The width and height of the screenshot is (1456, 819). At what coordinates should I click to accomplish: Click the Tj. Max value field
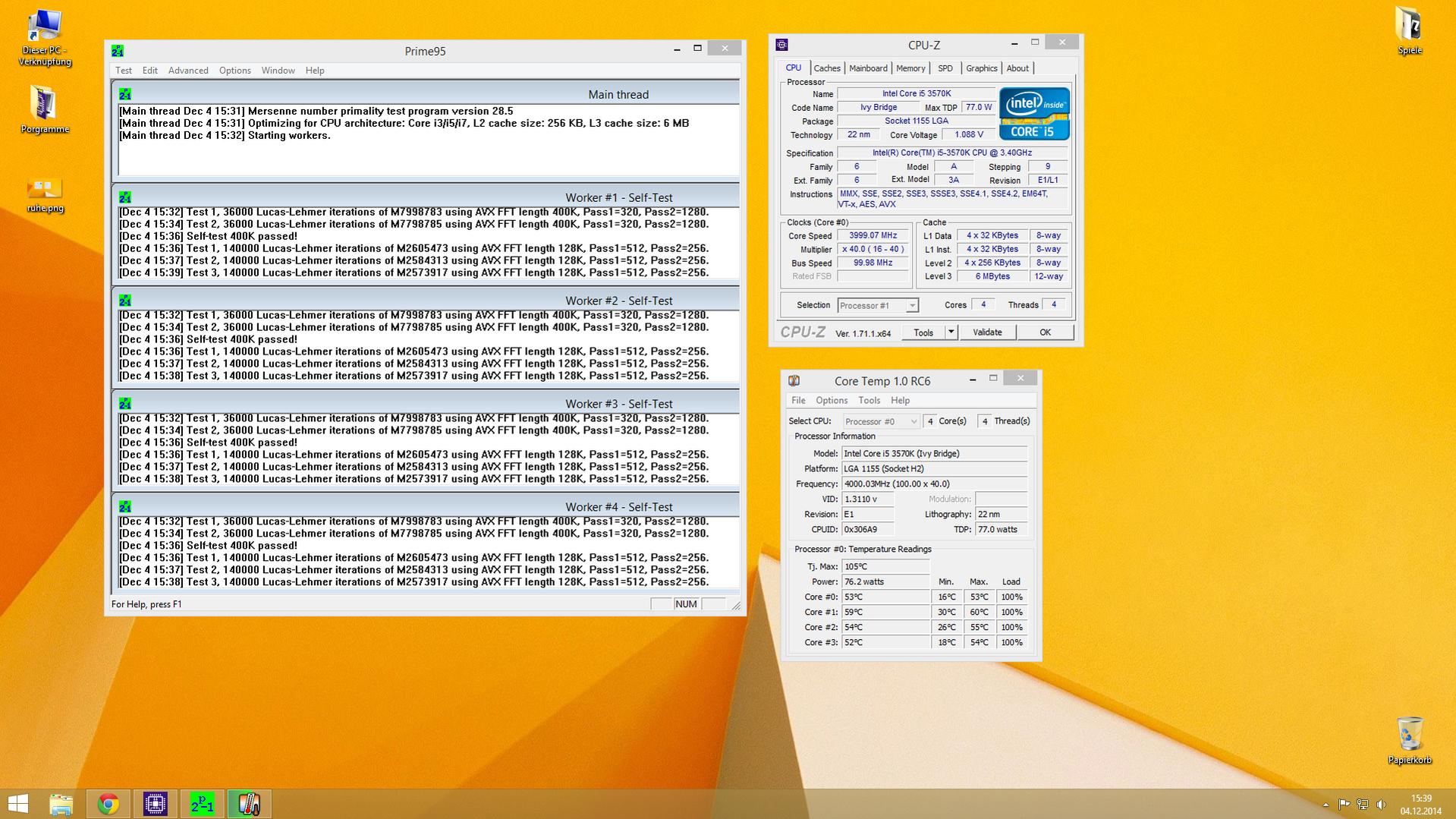coord(885,566)
